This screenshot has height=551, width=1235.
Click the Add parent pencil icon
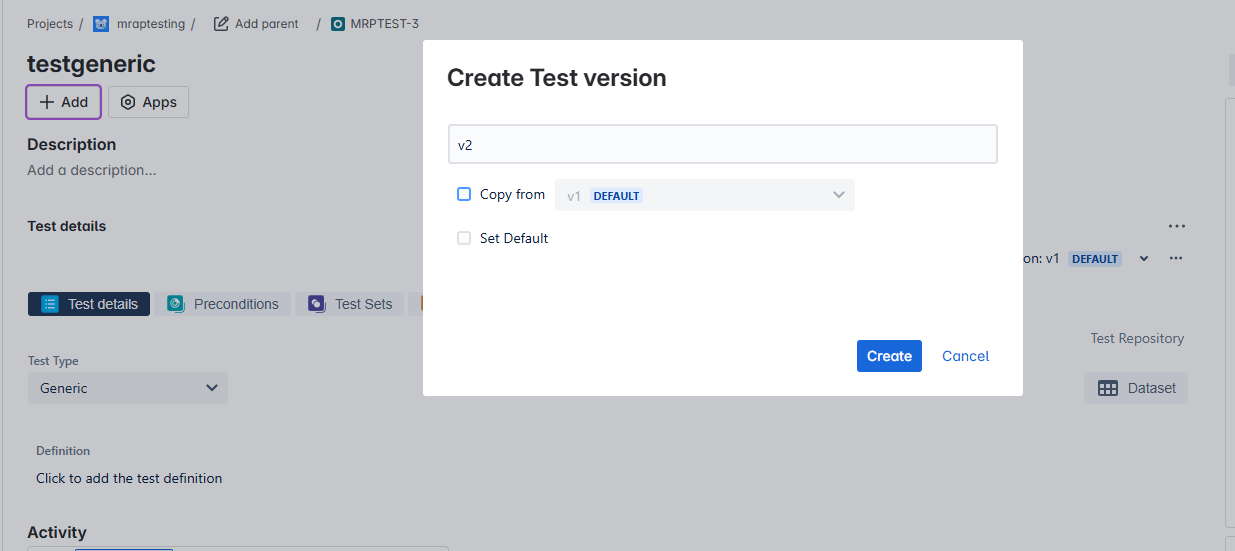(x=221, y=24)
